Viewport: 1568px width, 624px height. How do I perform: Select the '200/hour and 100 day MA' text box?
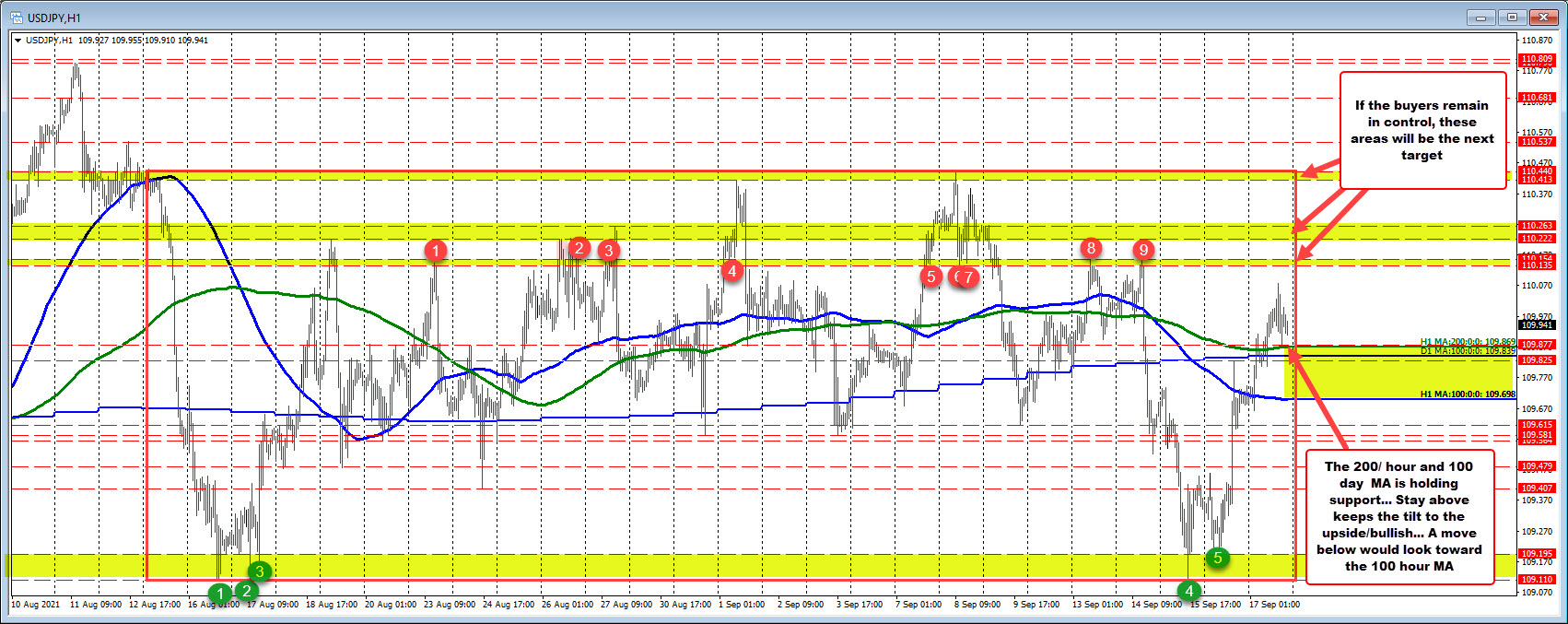point(1398,516)
